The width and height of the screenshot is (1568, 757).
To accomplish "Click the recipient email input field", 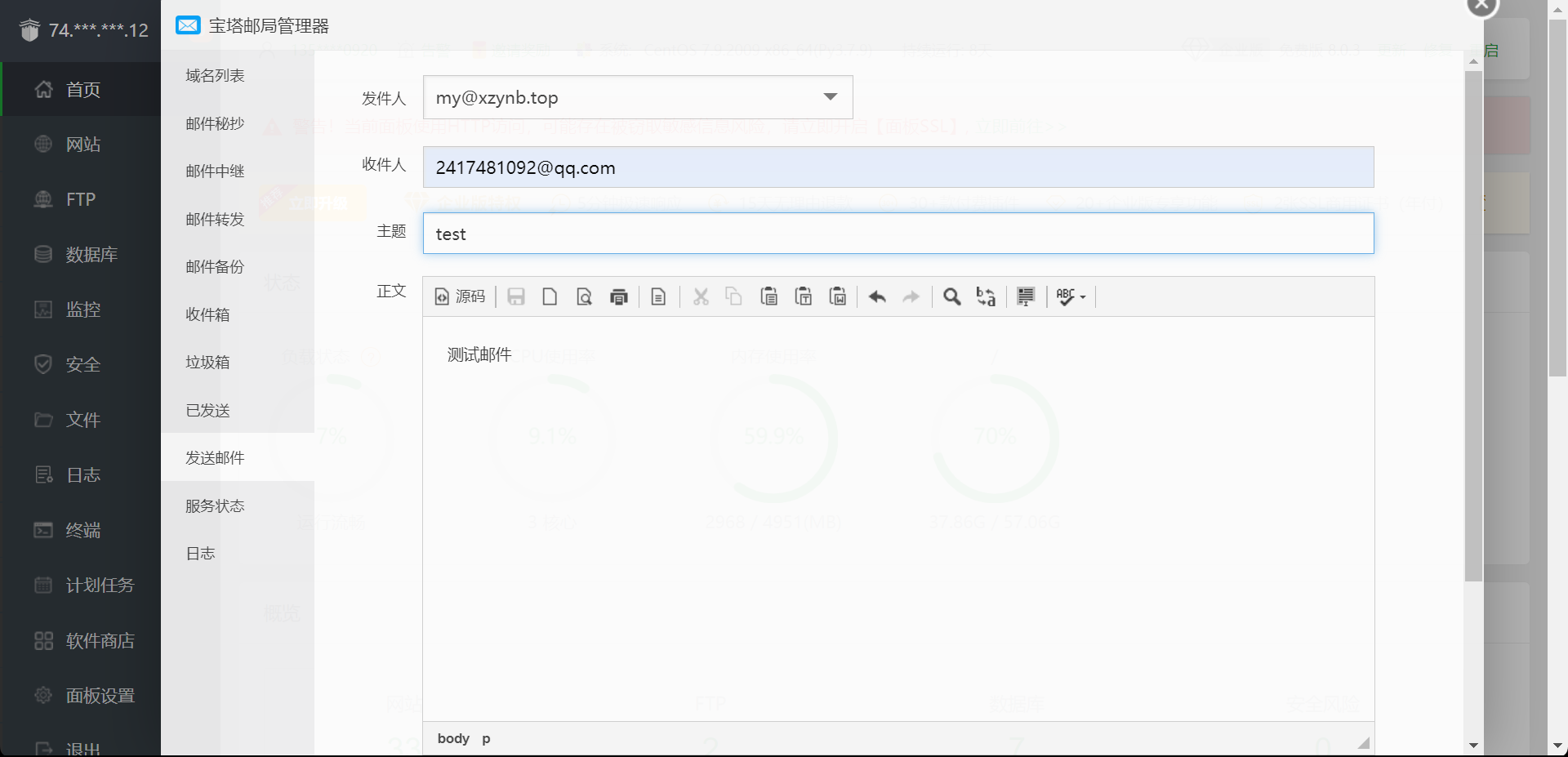I will [x=898, y=167].
